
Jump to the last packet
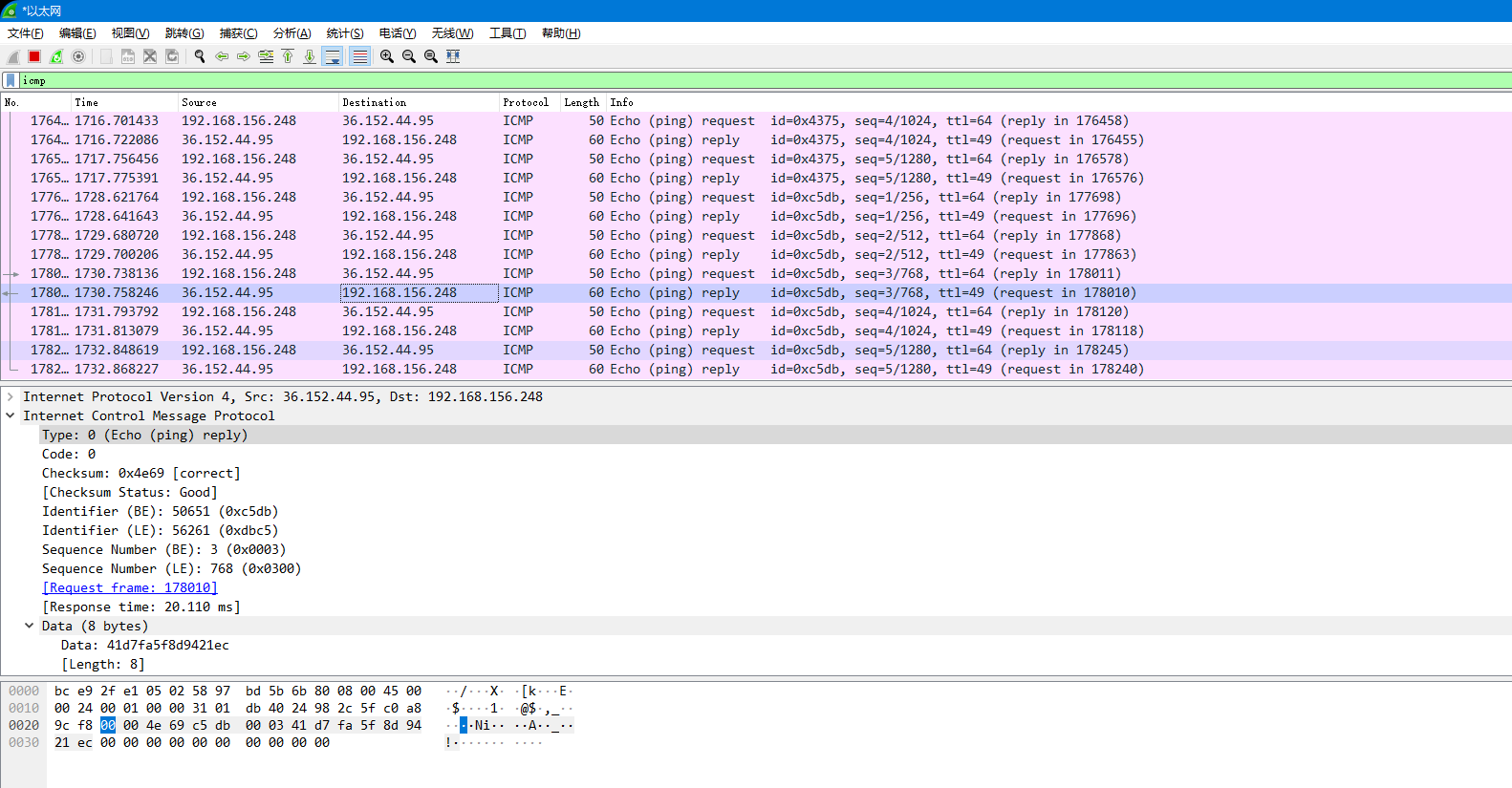(310, 56)
